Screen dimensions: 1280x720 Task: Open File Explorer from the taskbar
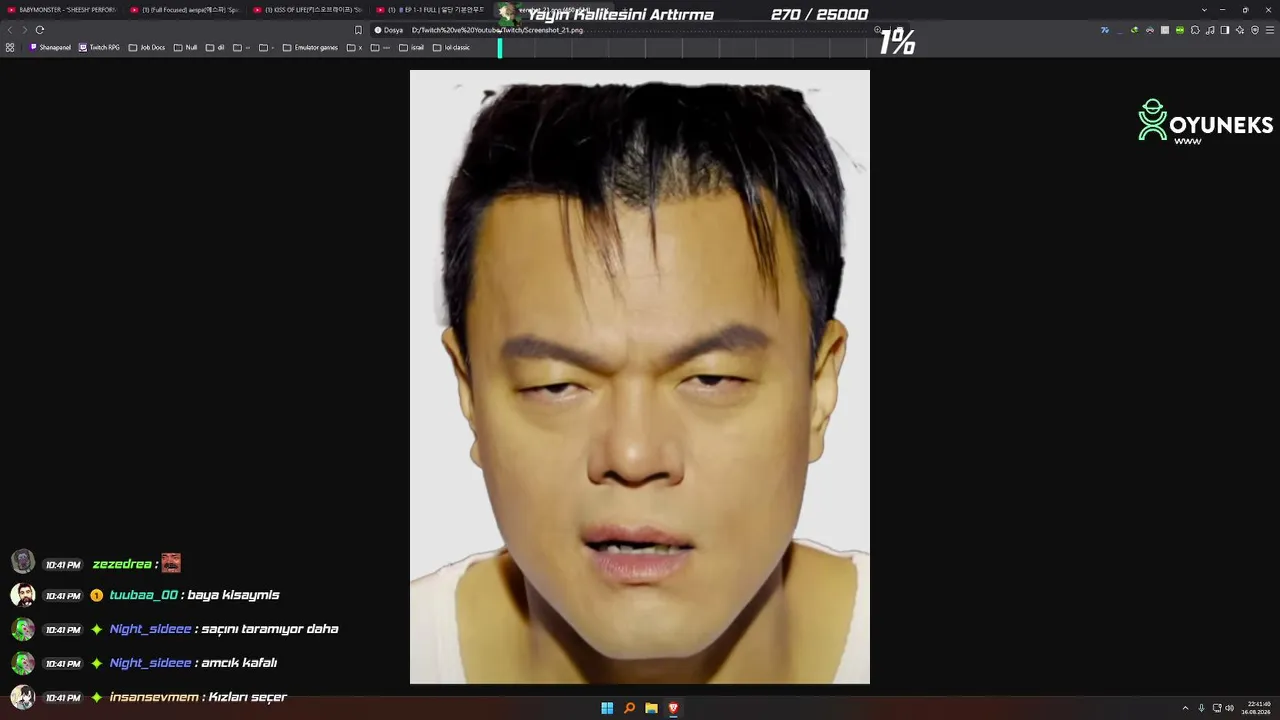[651, 708]
